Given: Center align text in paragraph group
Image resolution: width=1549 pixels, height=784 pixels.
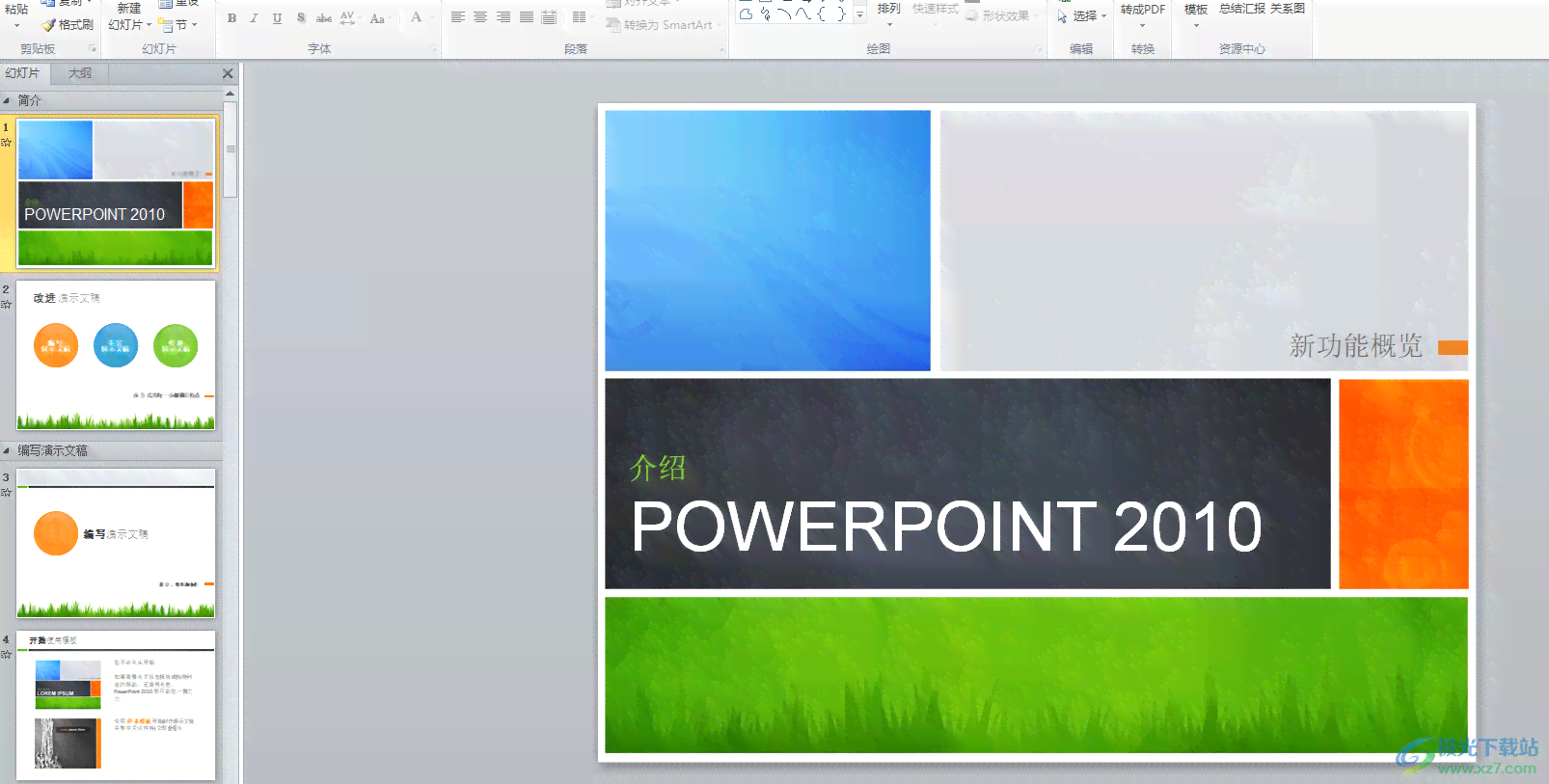Looking at the screenshot, I should pos(480,17).
